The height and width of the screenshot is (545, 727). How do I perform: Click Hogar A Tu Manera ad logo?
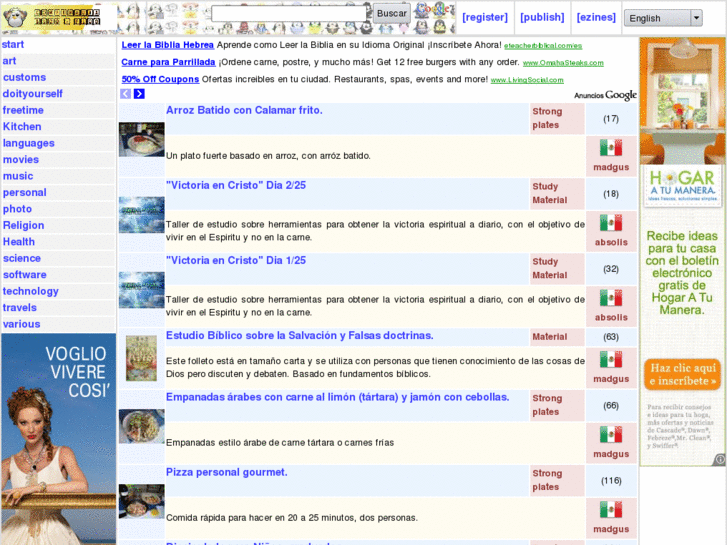682,186
